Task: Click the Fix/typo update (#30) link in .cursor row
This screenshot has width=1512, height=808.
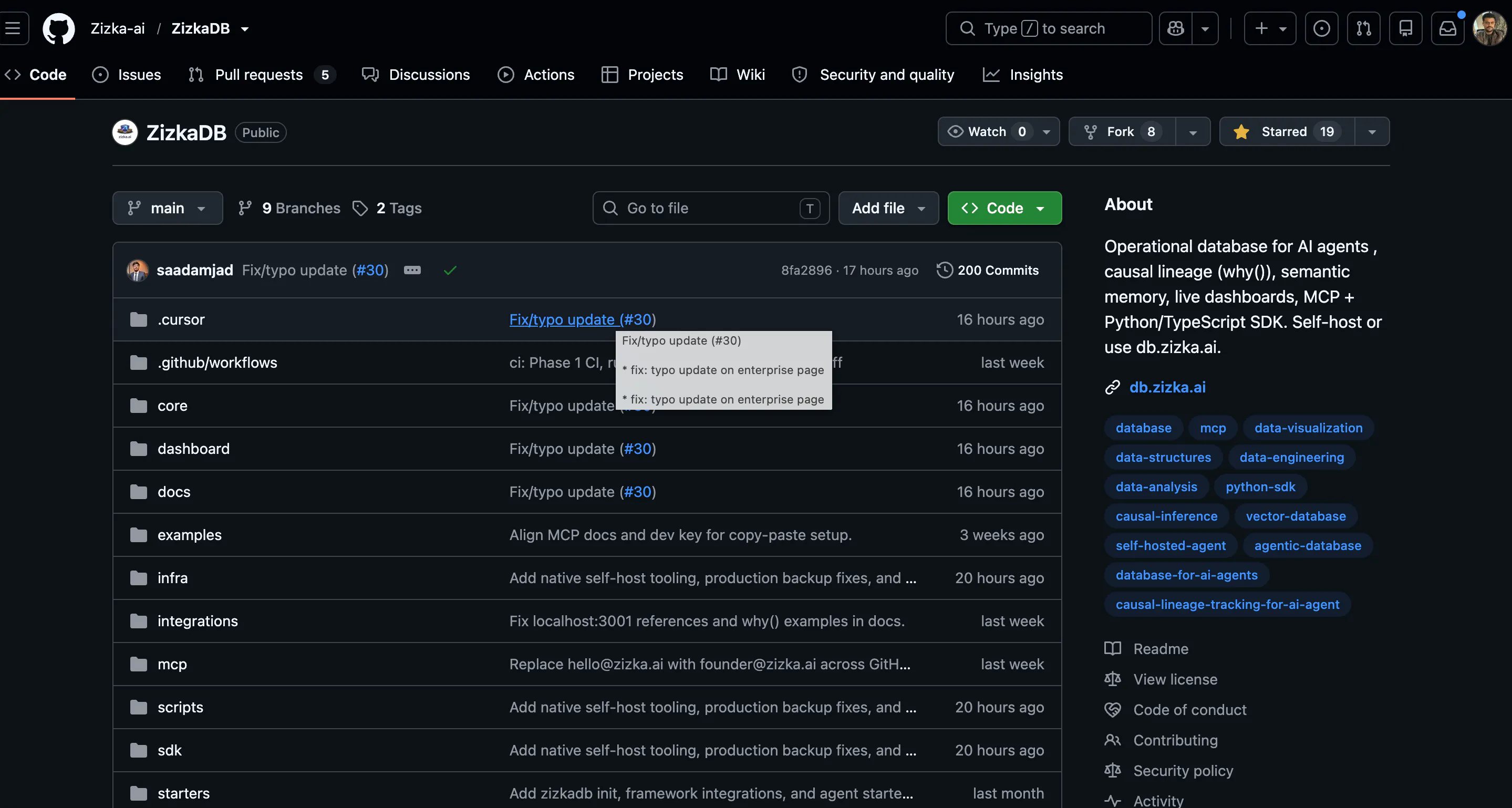Action: tap(582, 319)
